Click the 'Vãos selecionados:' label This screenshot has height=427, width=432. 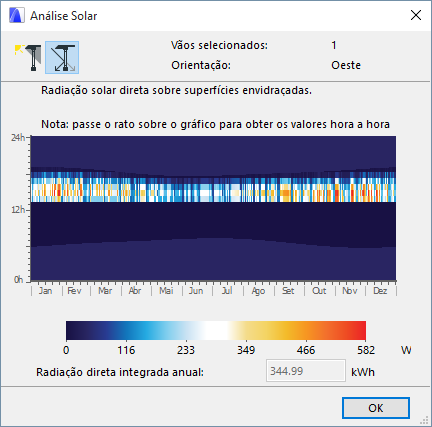(219, 45)
